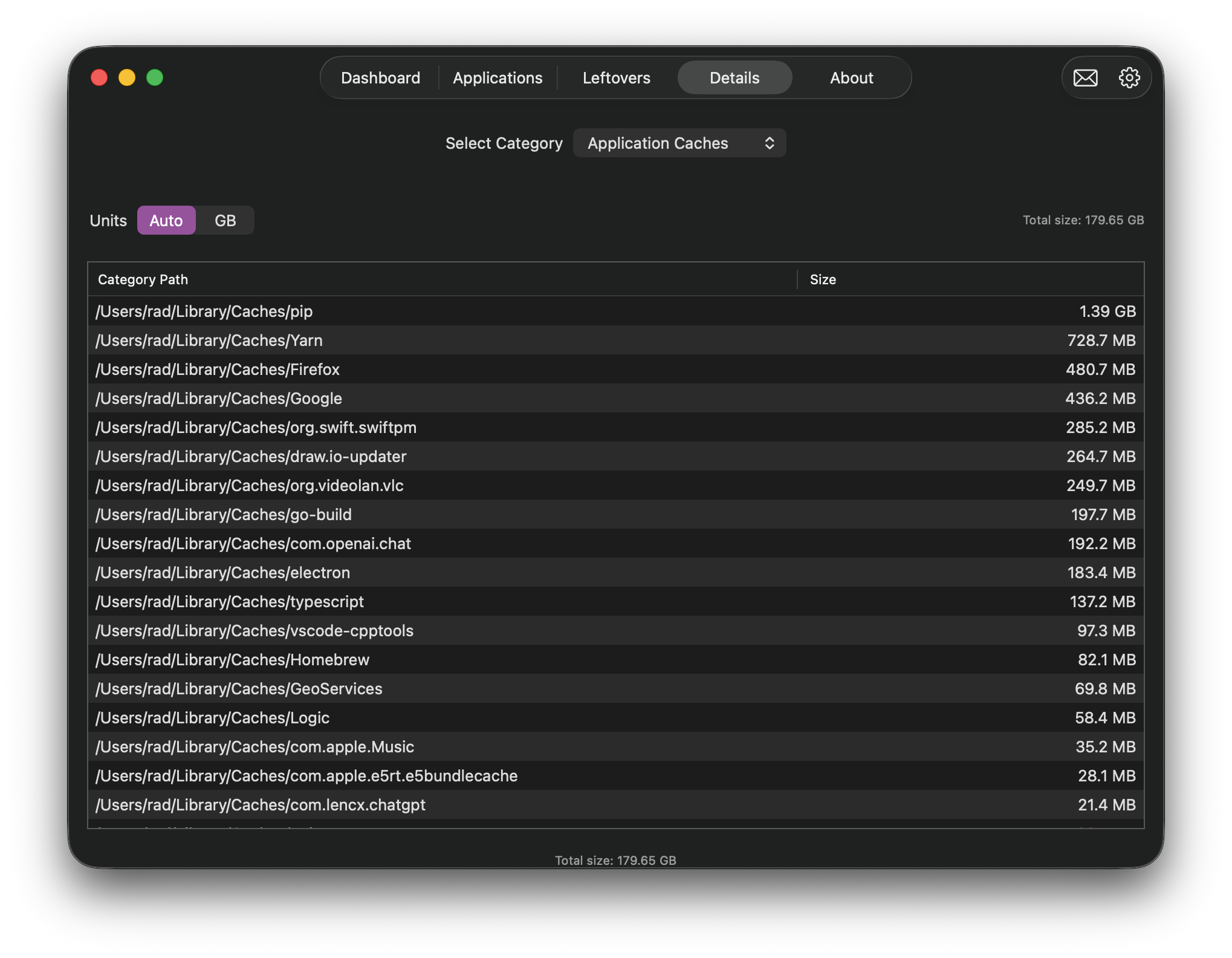Open the Application Caches category dropdown
This screenshot has height=958, width=1232.
(679, 143)
